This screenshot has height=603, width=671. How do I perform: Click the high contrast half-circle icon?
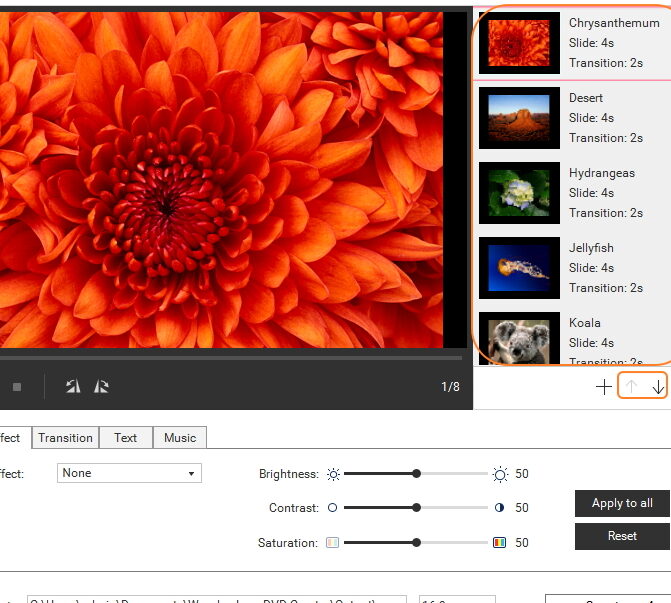click(x=499, y=508)
